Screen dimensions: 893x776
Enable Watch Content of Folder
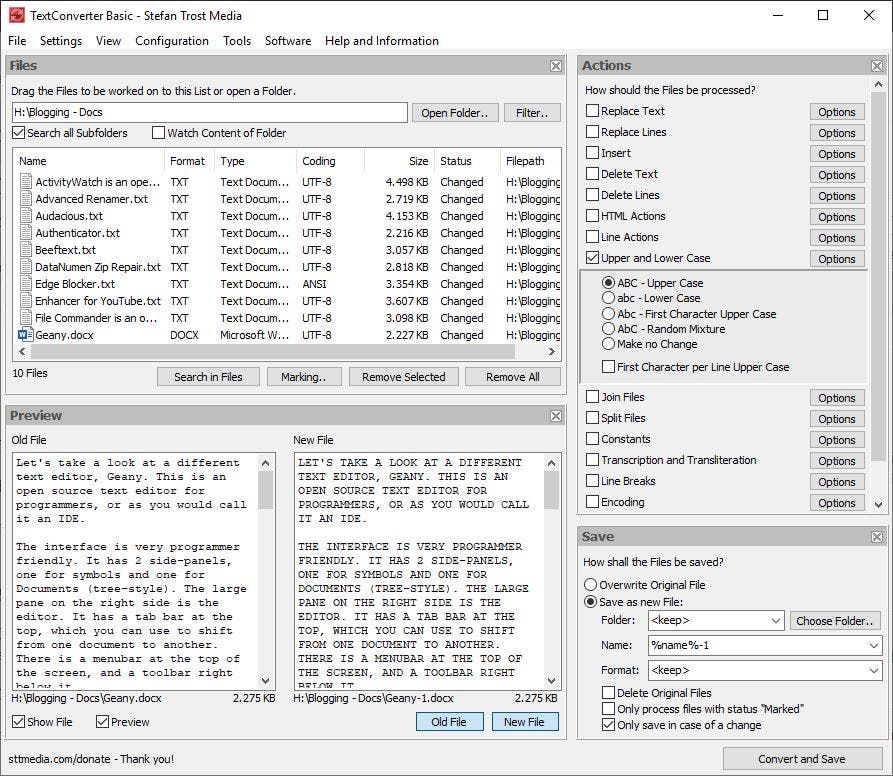pyautogui.click(x=158, y=133)
